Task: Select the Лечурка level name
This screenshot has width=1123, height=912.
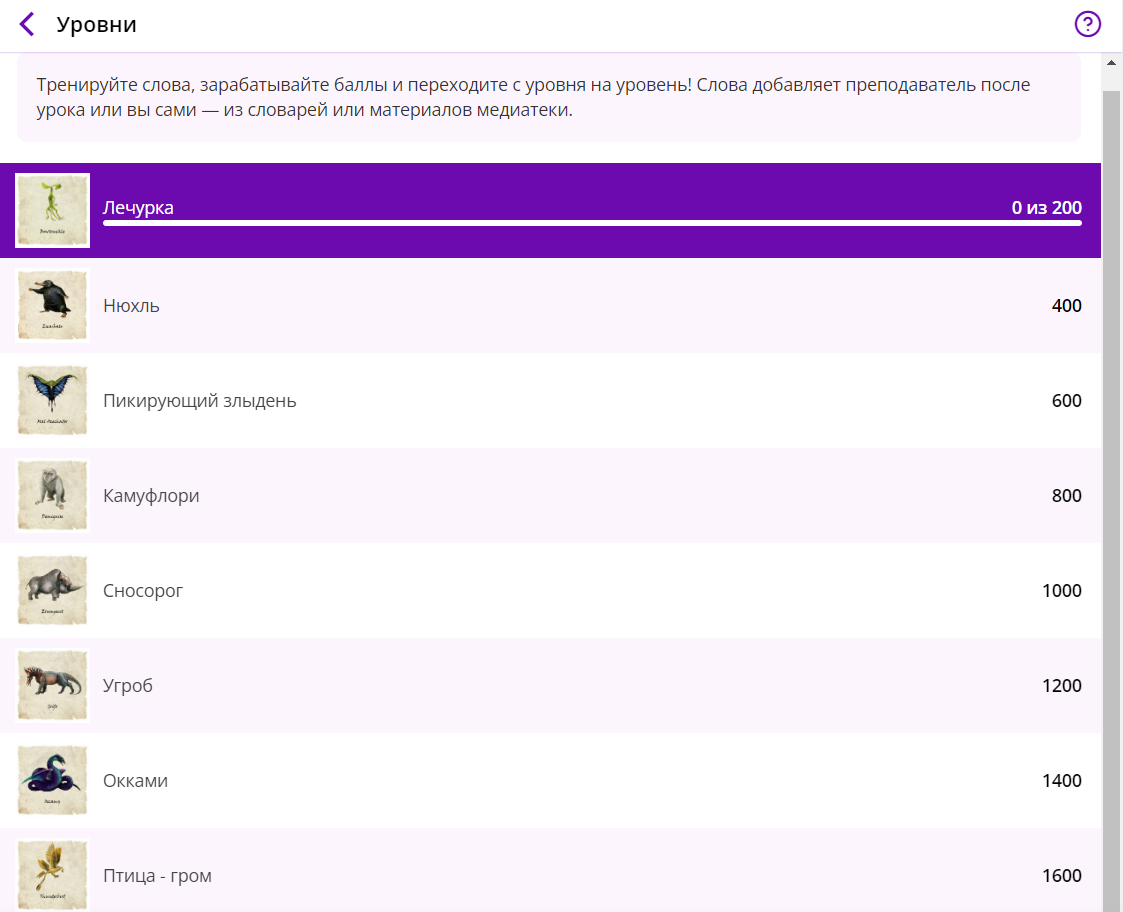Action: pos(138,208)
